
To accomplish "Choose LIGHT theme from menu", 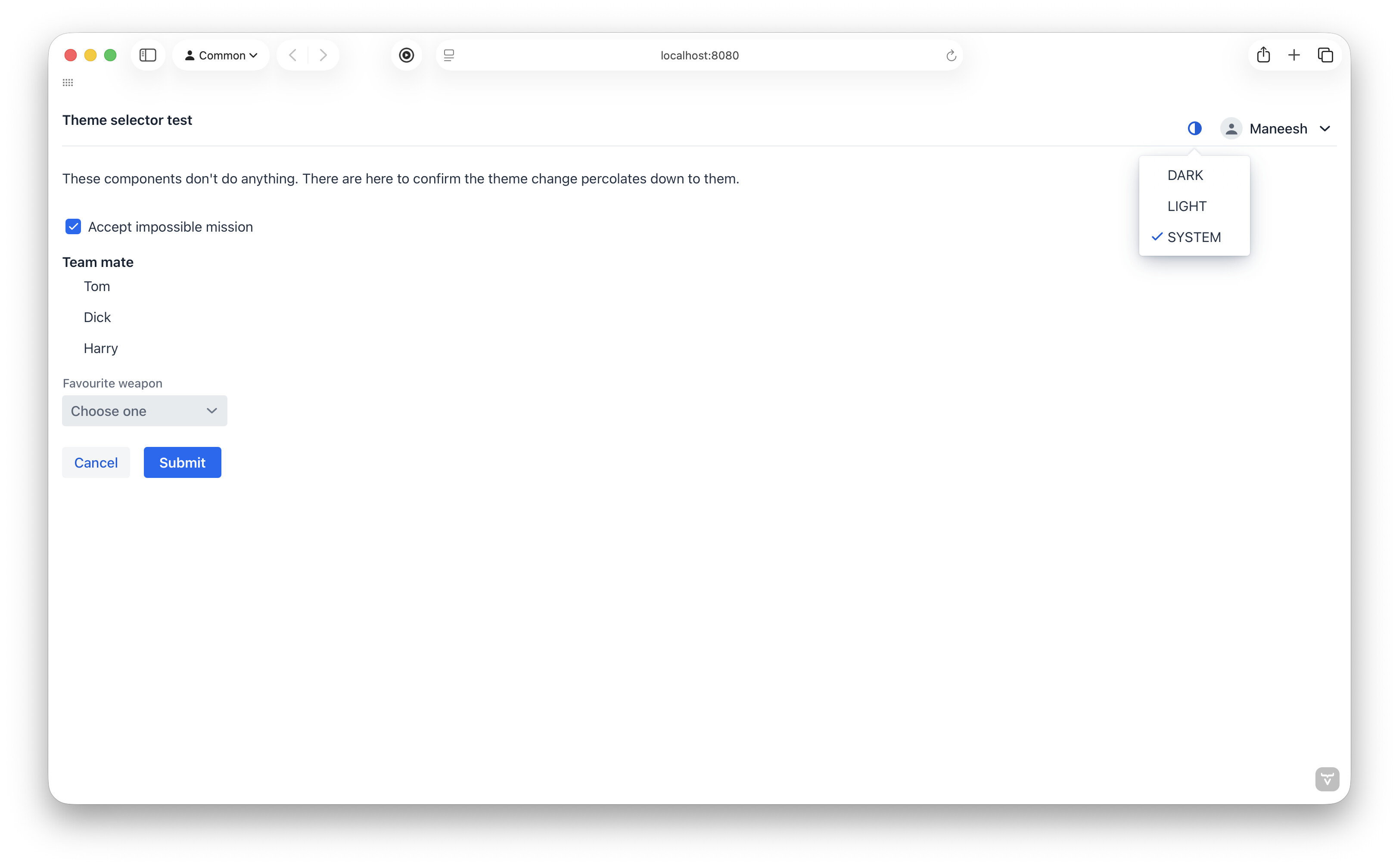I will tap(1187, 206).
